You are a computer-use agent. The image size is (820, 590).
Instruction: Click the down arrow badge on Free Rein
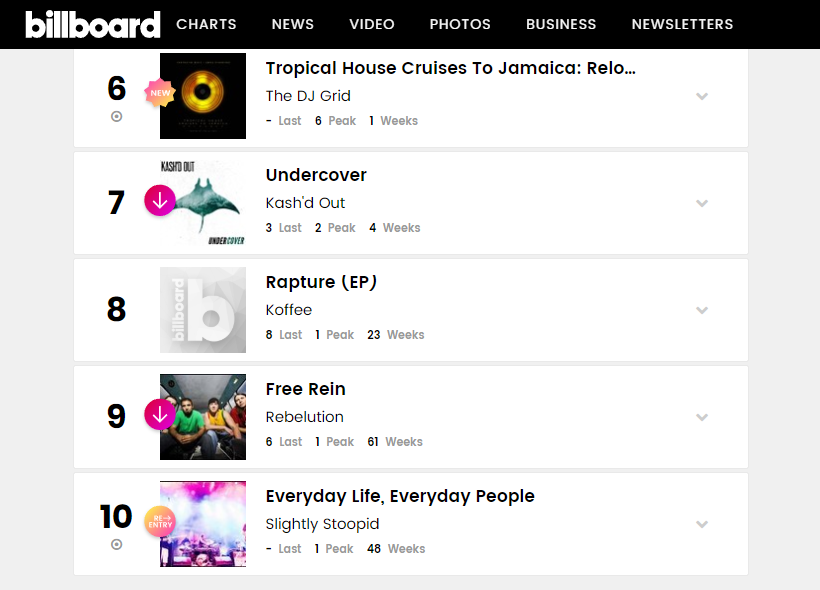tap(160, 415)
